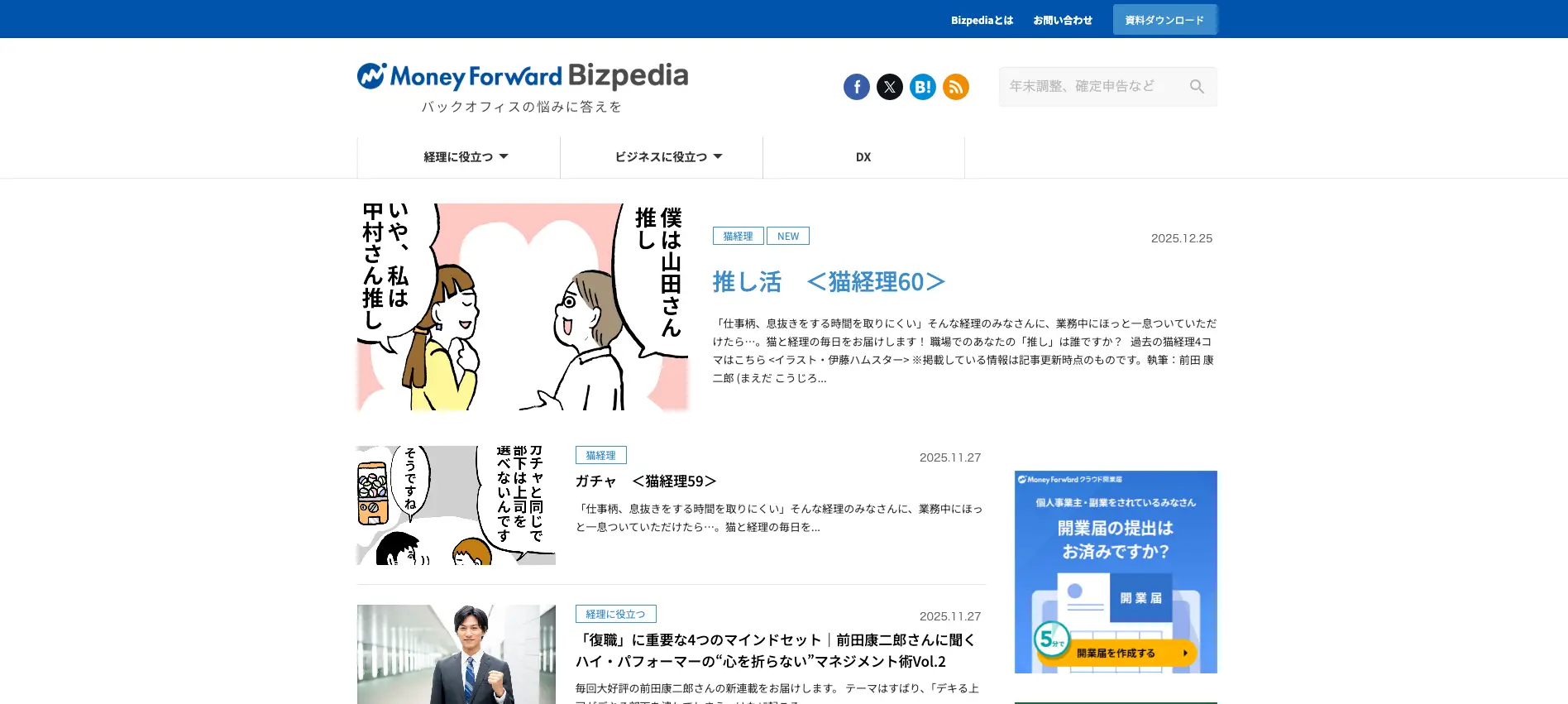This screenshot has height=704, width=1568.
Task: Open the 推し活 manga thumbnail image
Action: click(x=523, y=307)
